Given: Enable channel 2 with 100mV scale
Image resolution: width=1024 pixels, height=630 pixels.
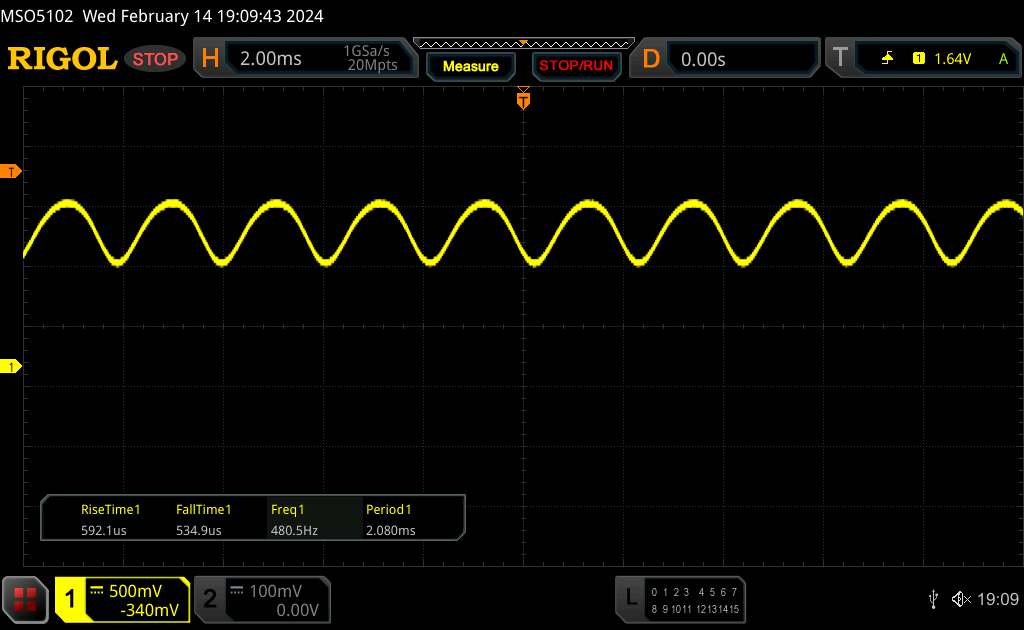Looking at the screenshot, I should coord(260,599).
